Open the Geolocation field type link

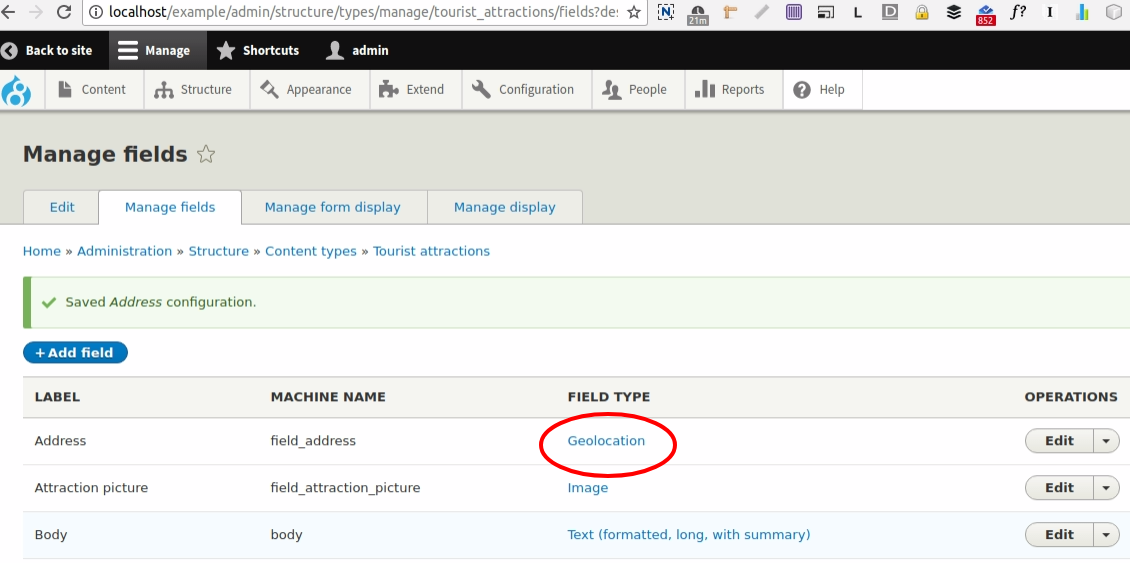click(606, 441)
